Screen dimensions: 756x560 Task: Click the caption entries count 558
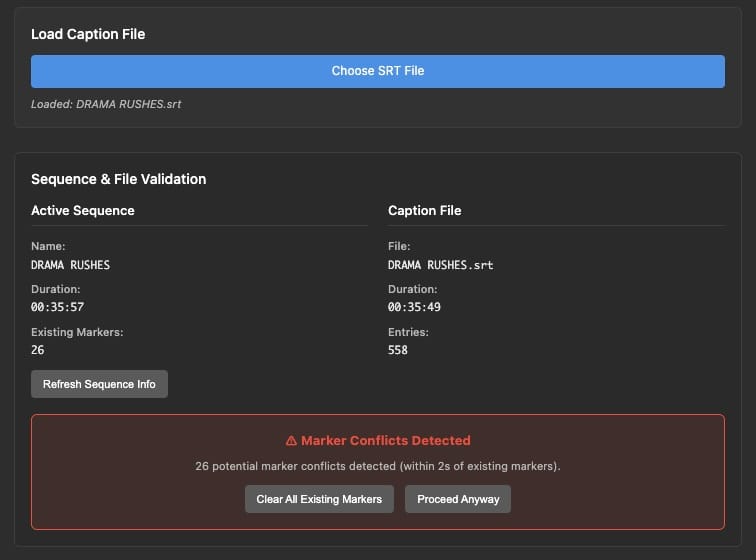coord(398,350)
